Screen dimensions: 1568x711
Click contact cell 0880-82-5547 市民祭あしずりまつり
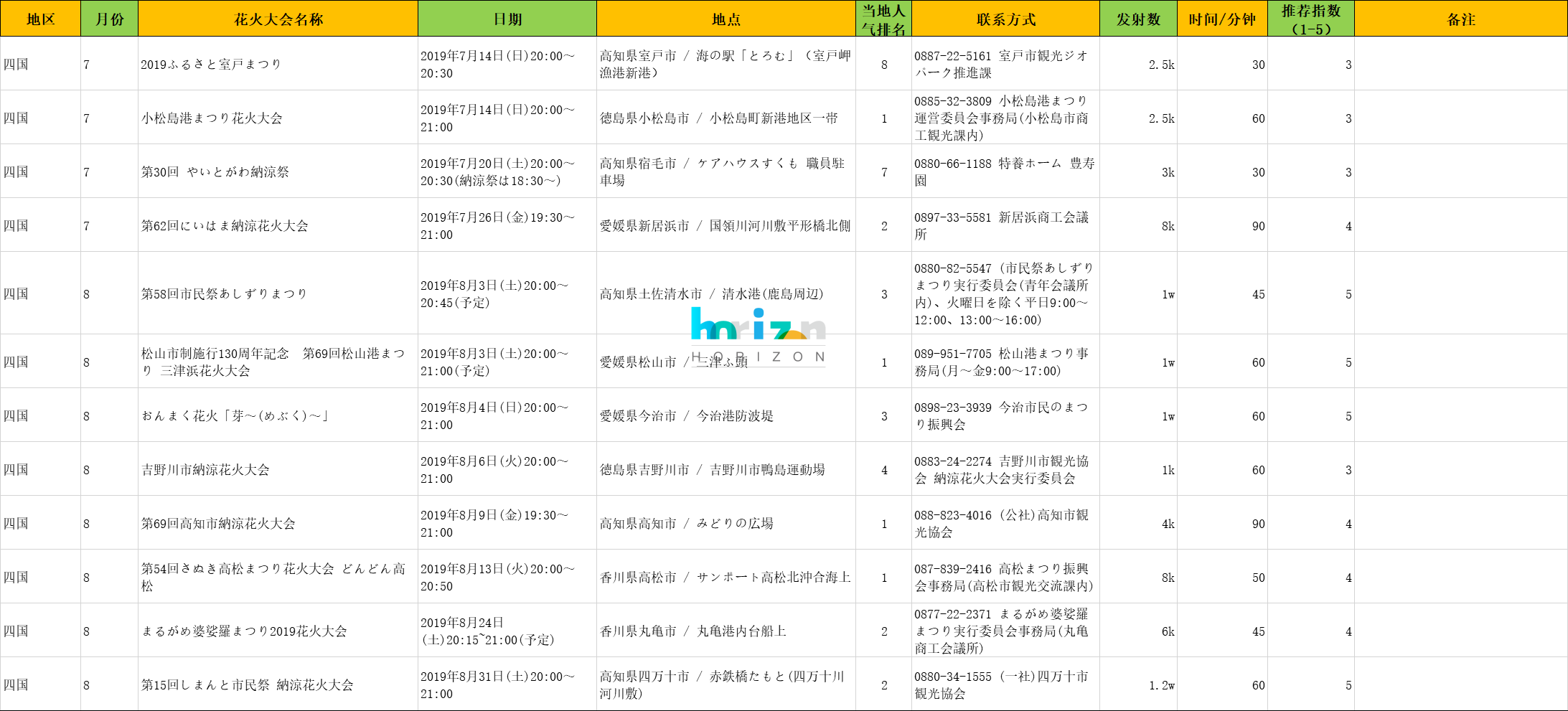(1005, 293)
